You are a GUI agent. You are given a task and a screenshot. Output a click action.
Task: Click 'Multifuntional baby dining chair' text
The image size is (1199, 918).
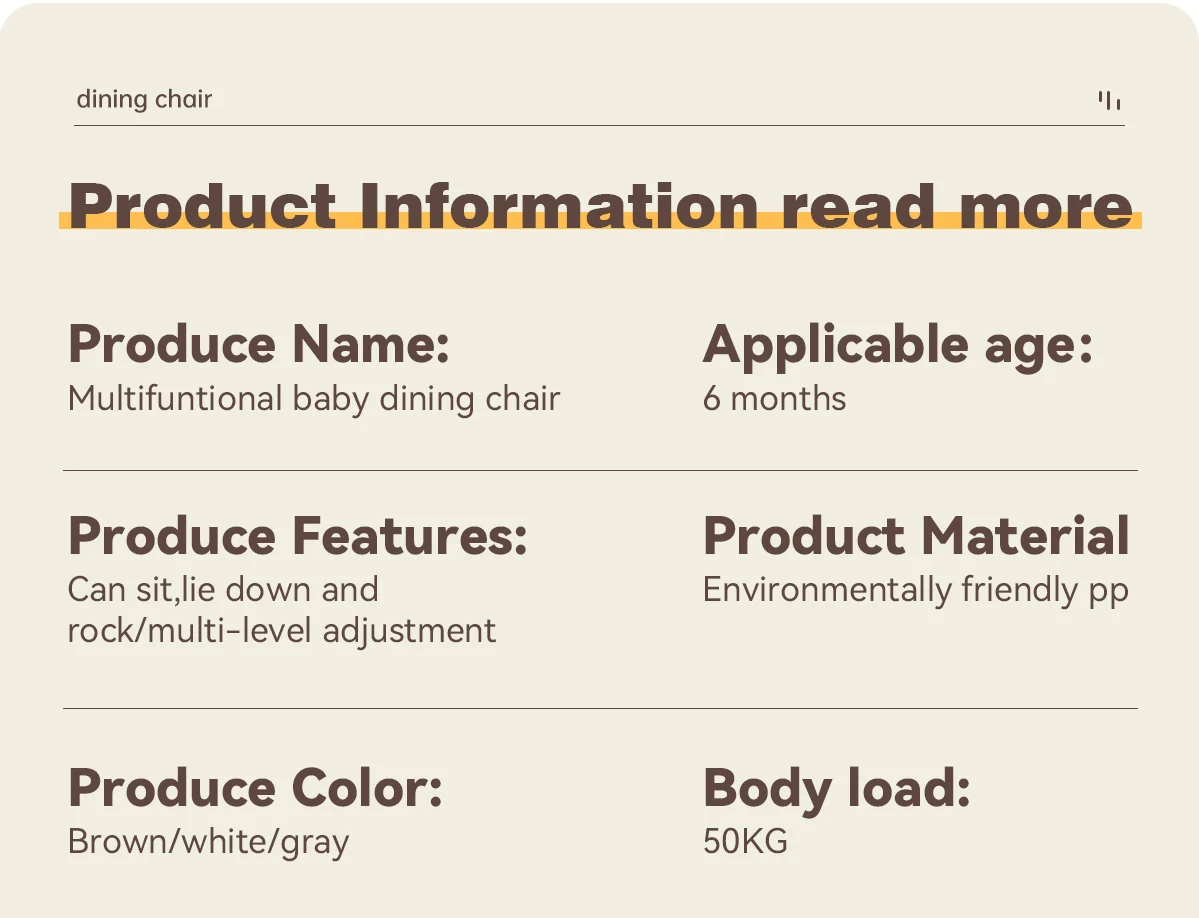point(314,399)
